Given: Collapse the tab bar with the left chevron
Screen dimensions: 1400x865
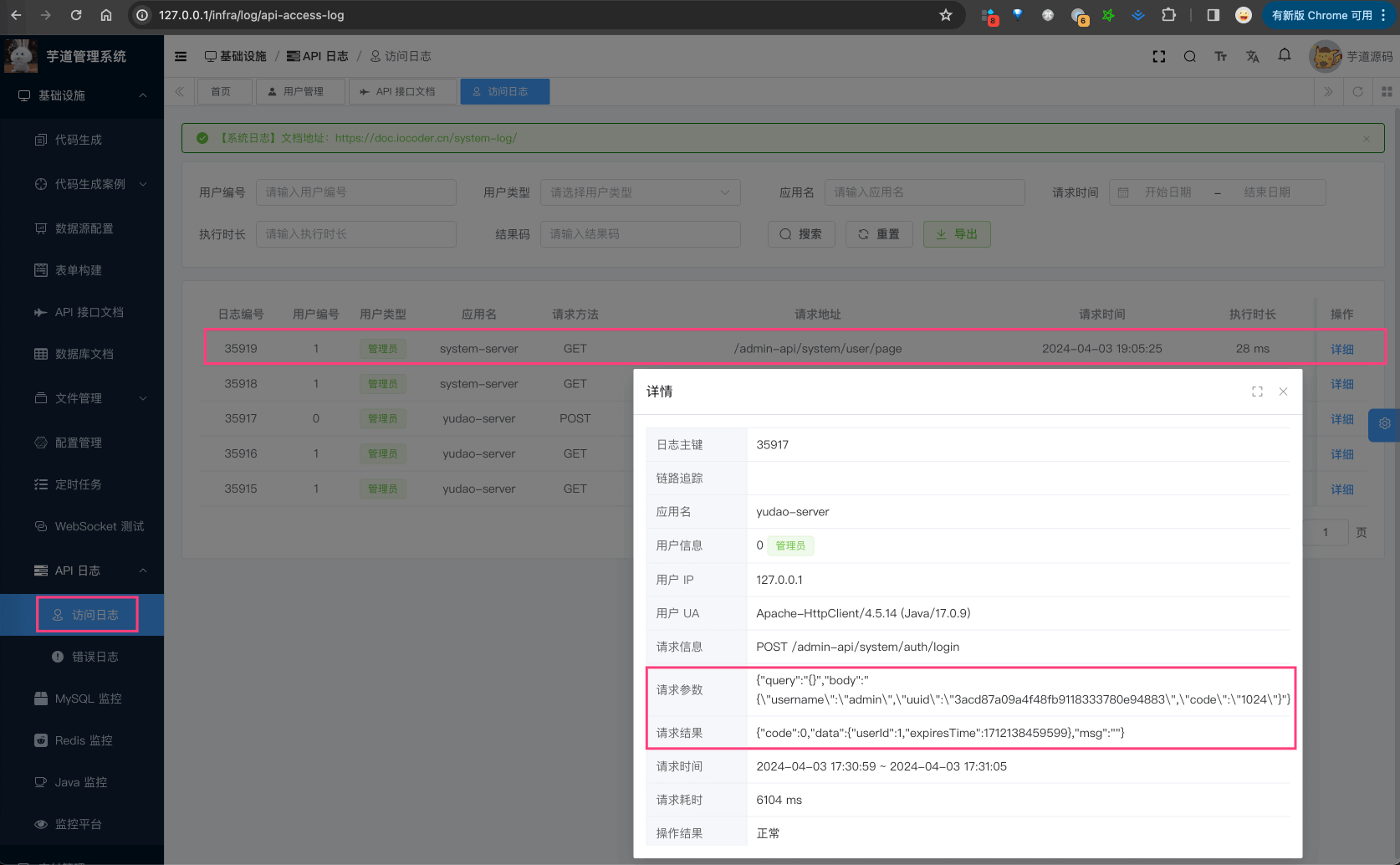Looking at the screenshot, I should tap(180, 91).
